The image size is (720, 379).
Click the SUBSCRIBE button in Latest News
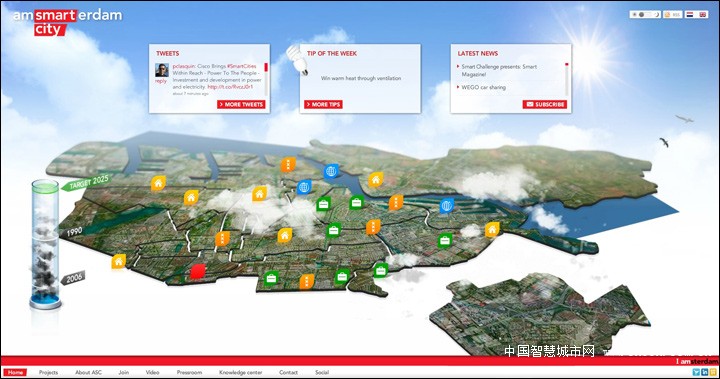(x=545, y=104)
